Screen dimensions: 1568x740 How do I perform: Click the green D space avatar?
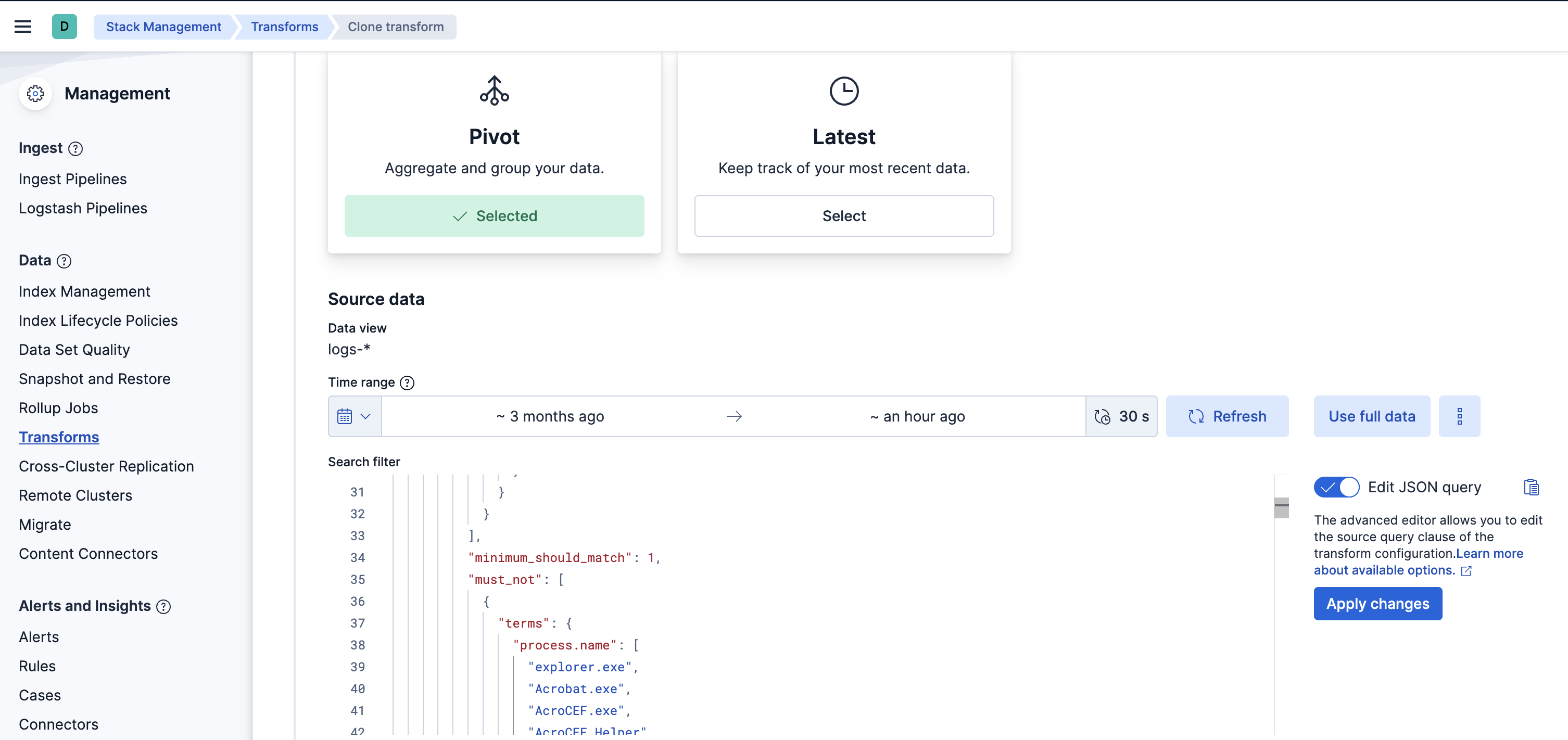tap(64, 27)
